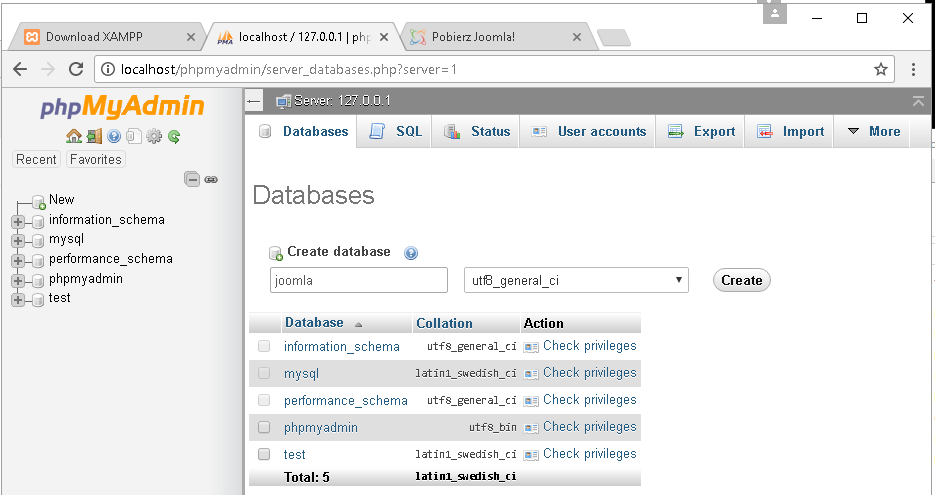The width and height of the screenshot is (935, 495).
Task: Collapse all navigation tree minus icon
Action: click(x=191, y=179)
